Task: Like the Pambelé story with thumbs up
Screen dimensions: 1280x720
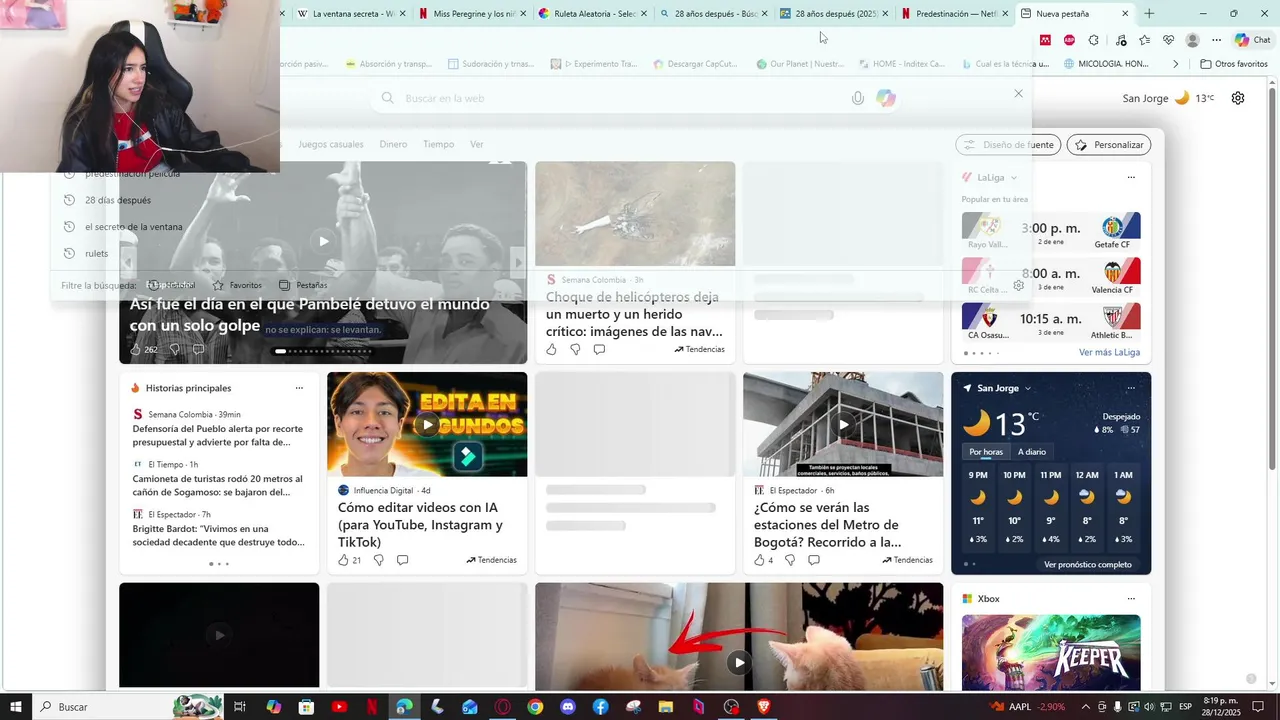Action: [137, 350]
